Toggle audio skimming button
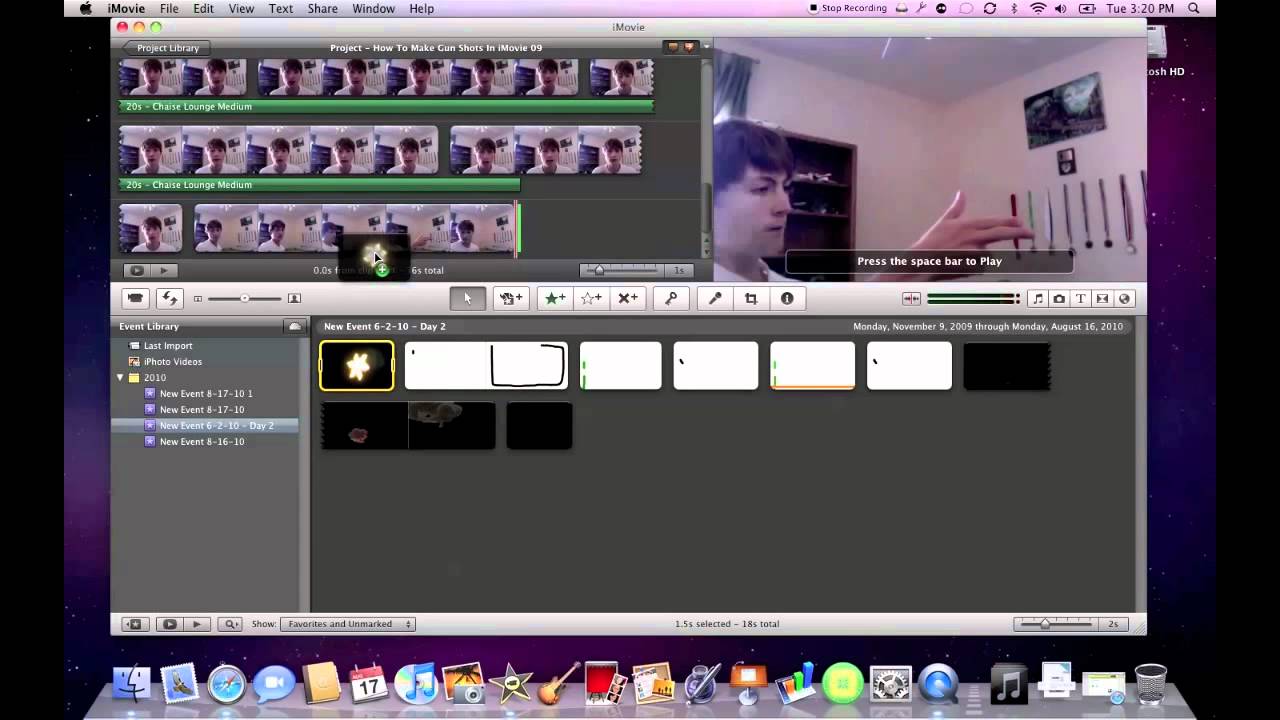The image size is (1280, 720). click(x=911, y=298)
